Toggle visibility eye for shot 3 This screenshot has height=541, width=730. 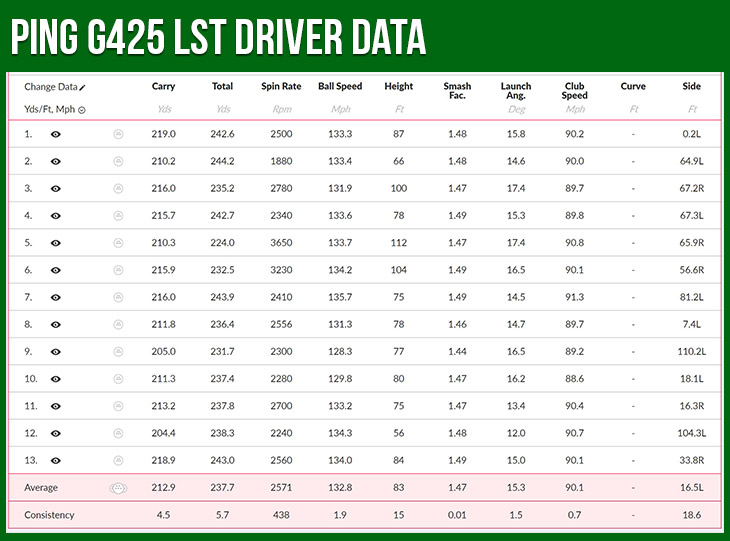coord(56,189)
